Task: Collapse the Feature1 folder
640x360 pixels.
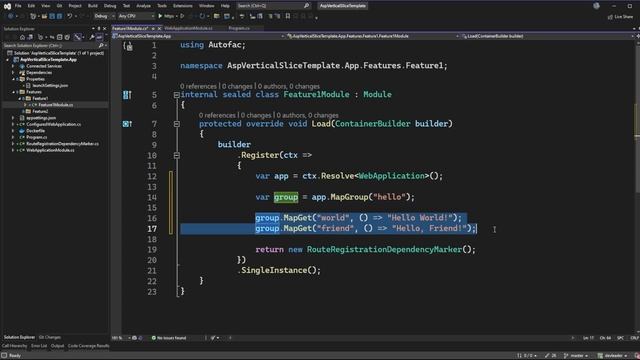Action: tap(19, 98)
